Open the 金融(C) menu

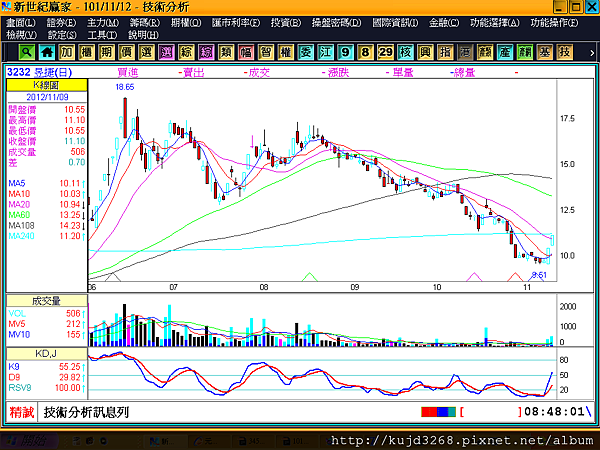444,23
